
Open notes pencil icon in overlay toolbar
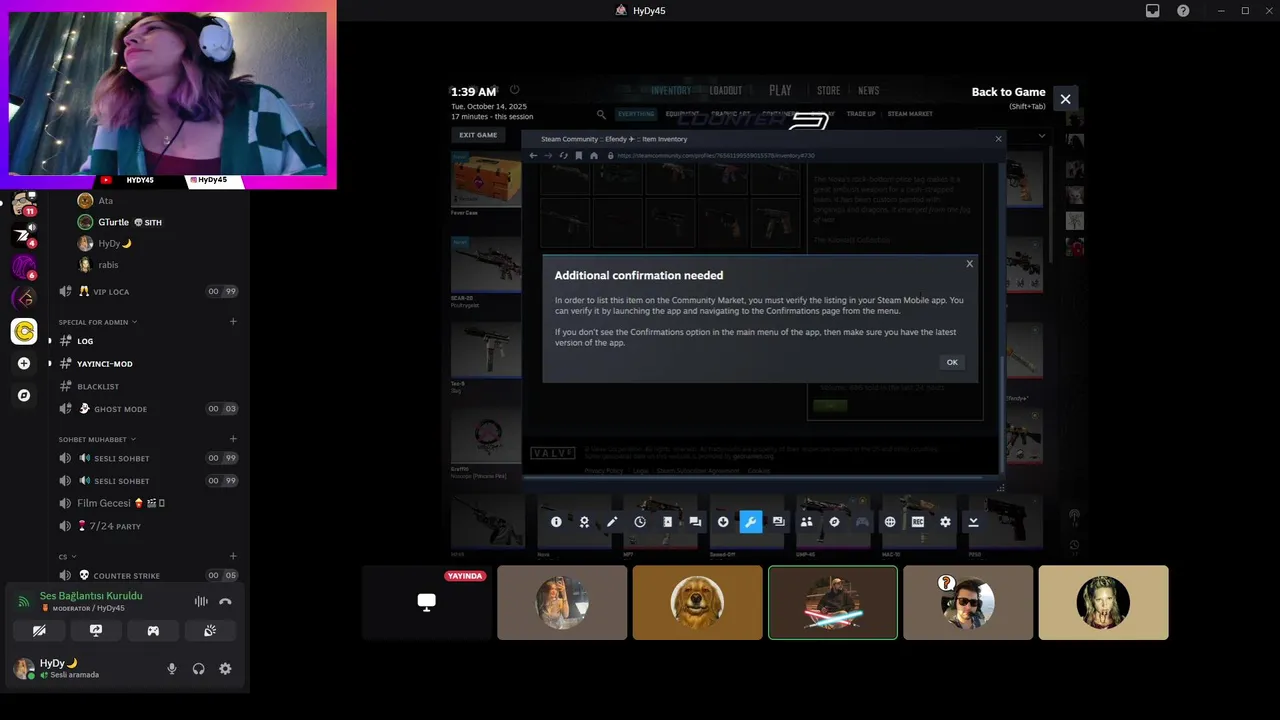612,522
